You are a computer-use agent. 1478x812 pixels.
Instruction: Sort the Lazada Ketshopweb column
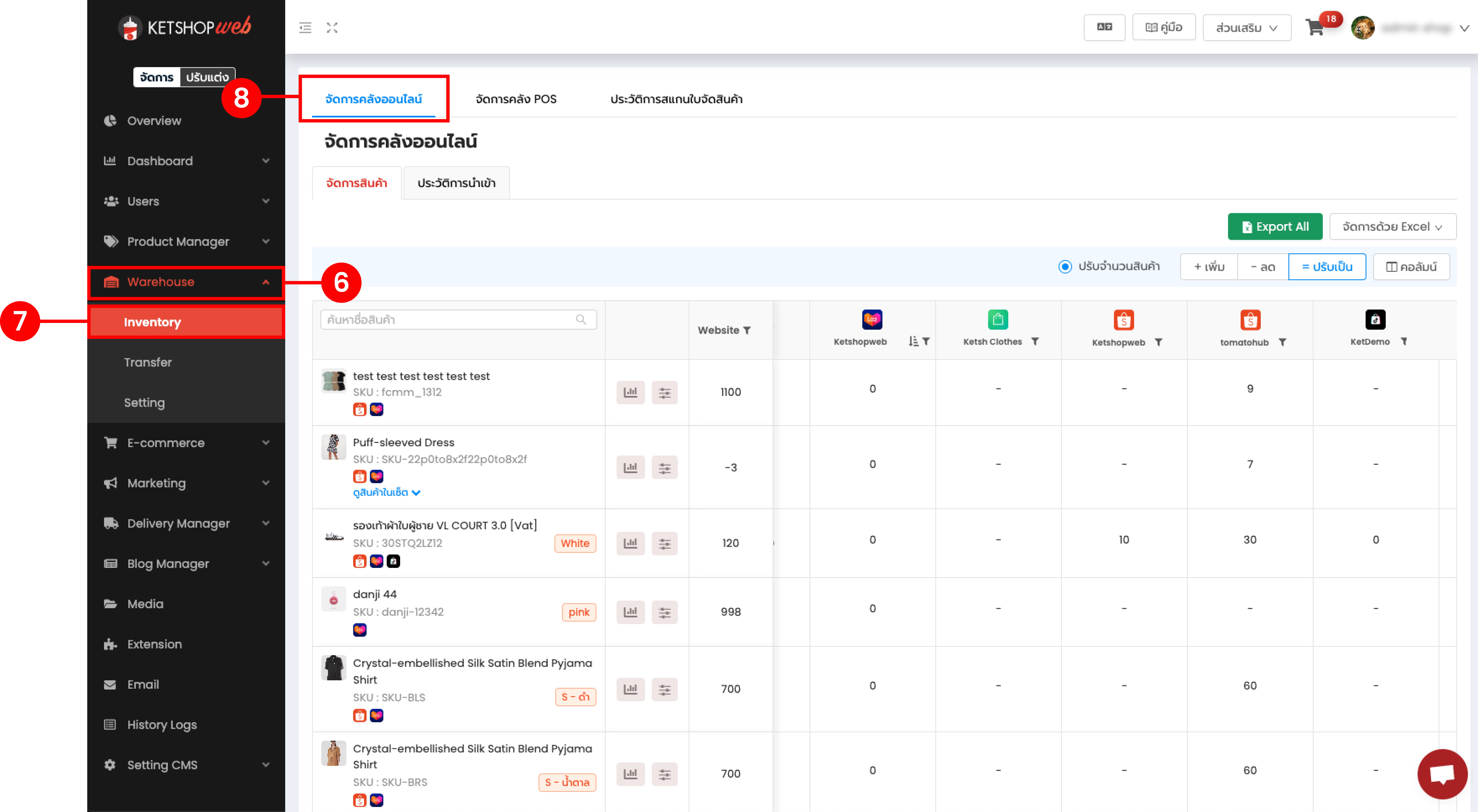coord(913,341)
